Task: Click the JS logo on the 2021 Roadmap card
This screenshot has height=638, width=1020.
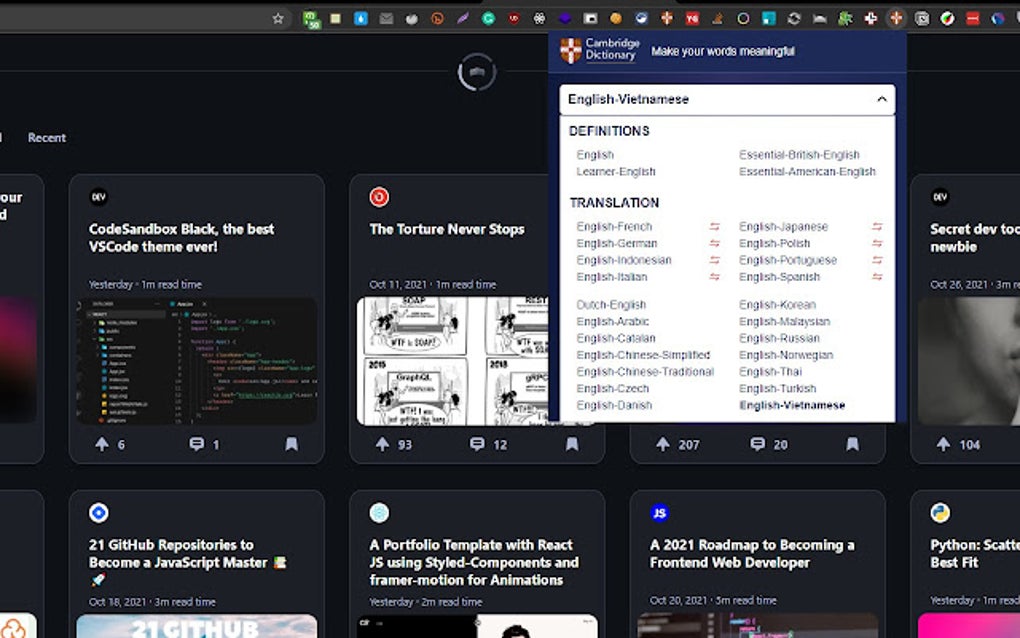Action: (x=658, y=512)
